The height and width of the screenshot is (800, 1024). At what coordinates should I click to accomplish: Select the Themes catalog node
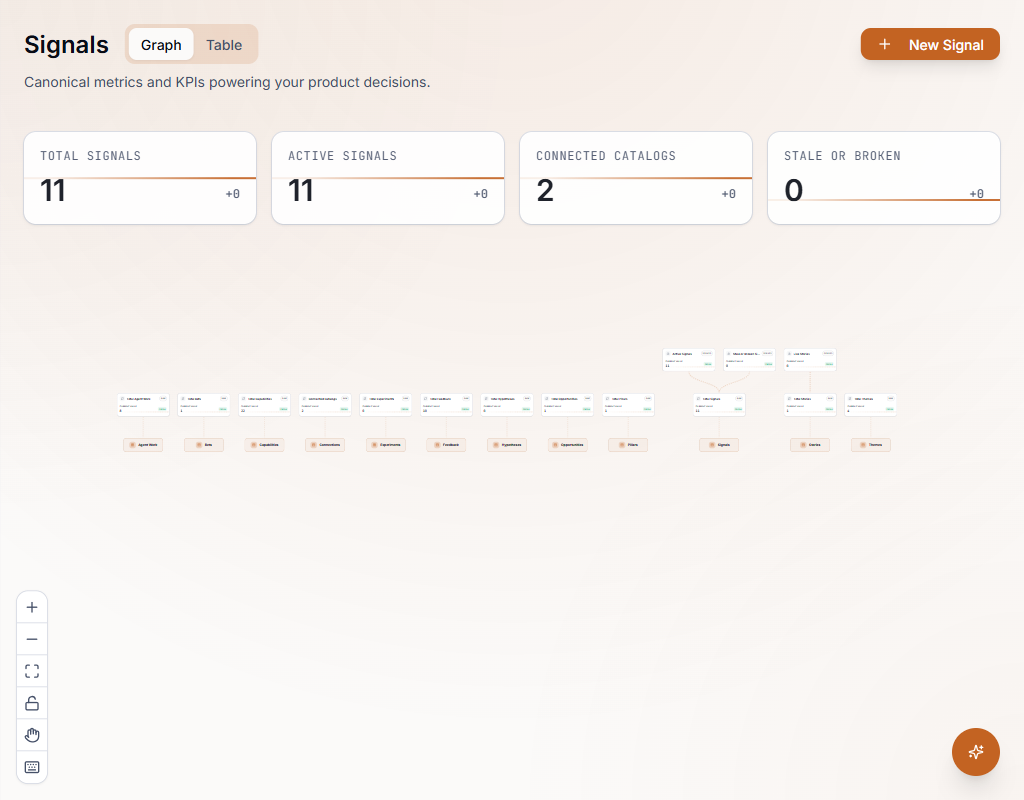(871, 445)
